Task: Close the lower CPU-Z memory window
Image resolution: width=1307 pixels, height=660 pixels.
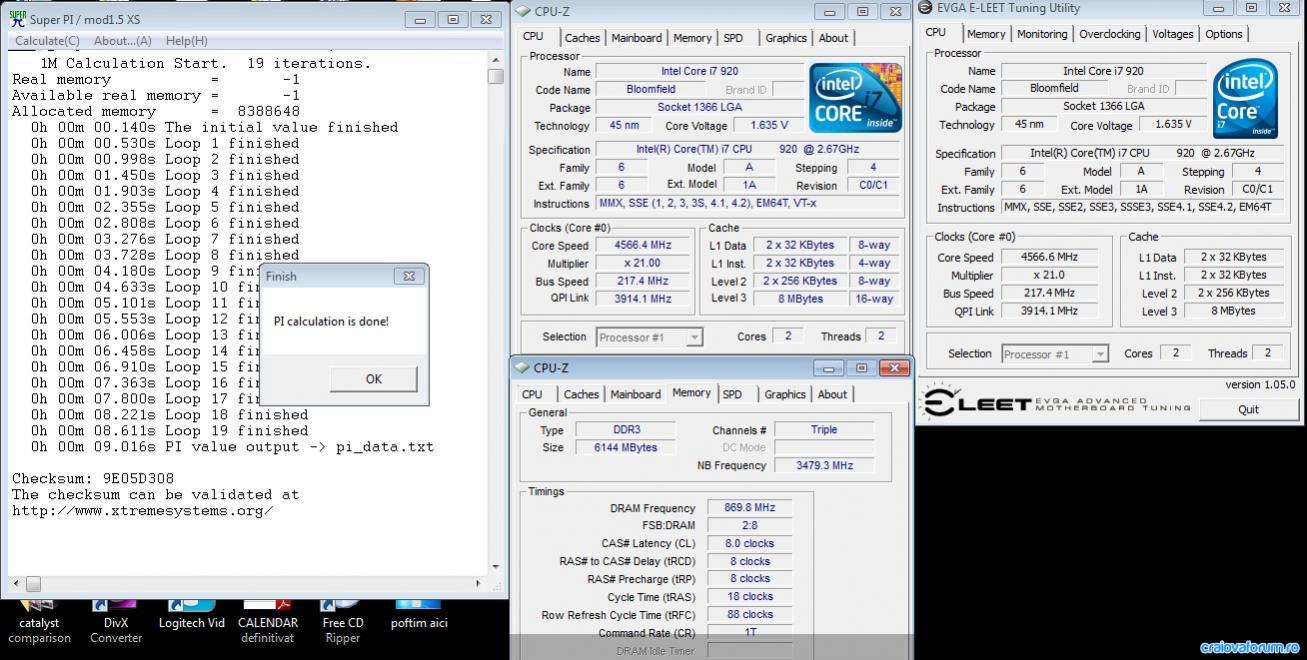Action: tap(893, 368)
